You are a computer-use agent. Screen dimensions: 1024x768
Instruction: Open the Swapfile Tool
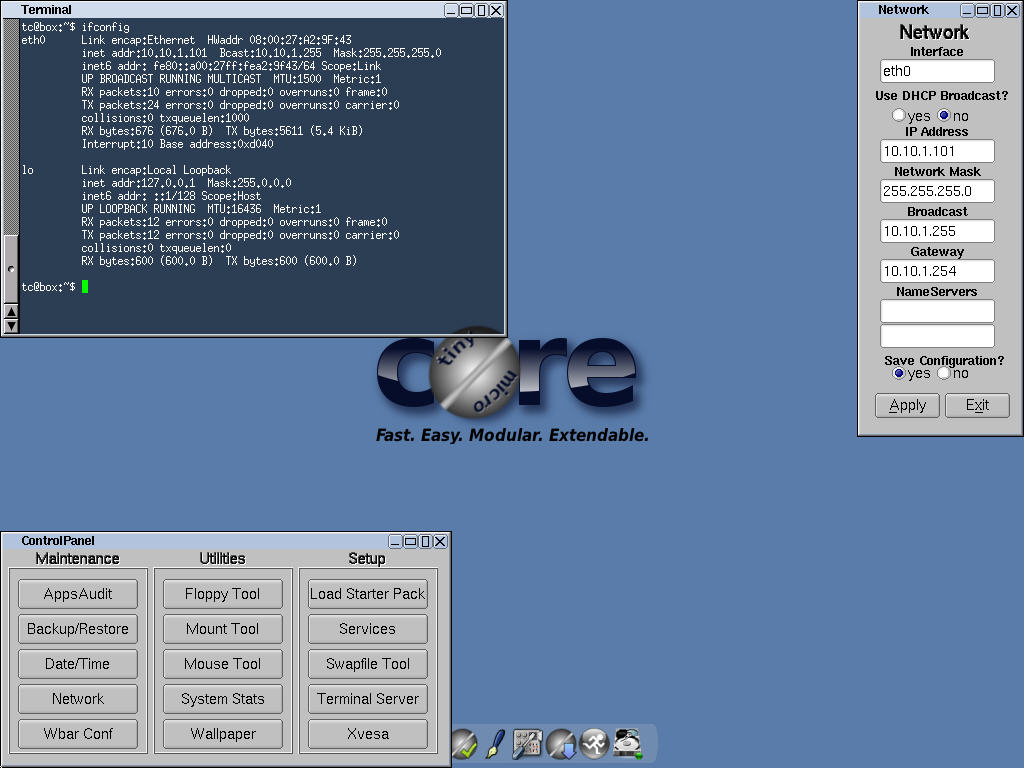point(368,664)
